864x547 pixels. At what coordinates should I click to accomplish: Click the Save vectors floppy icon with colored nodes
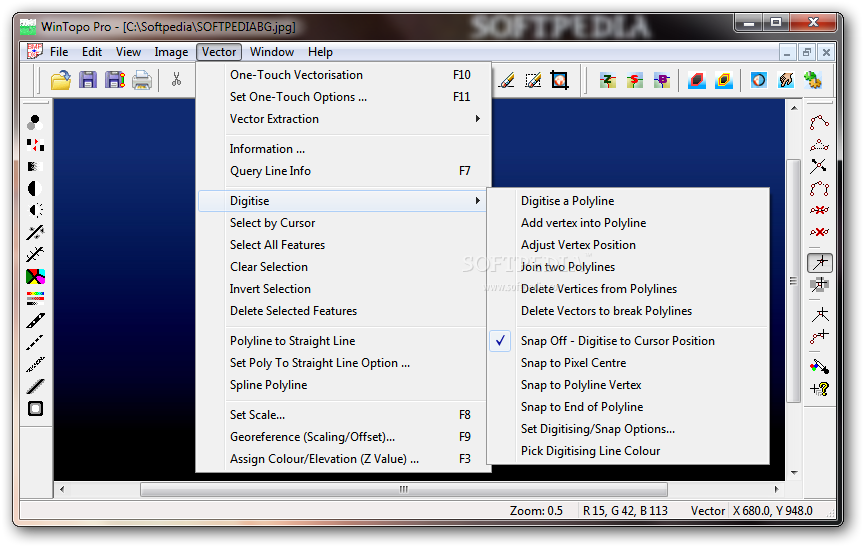tap(115, 80)
